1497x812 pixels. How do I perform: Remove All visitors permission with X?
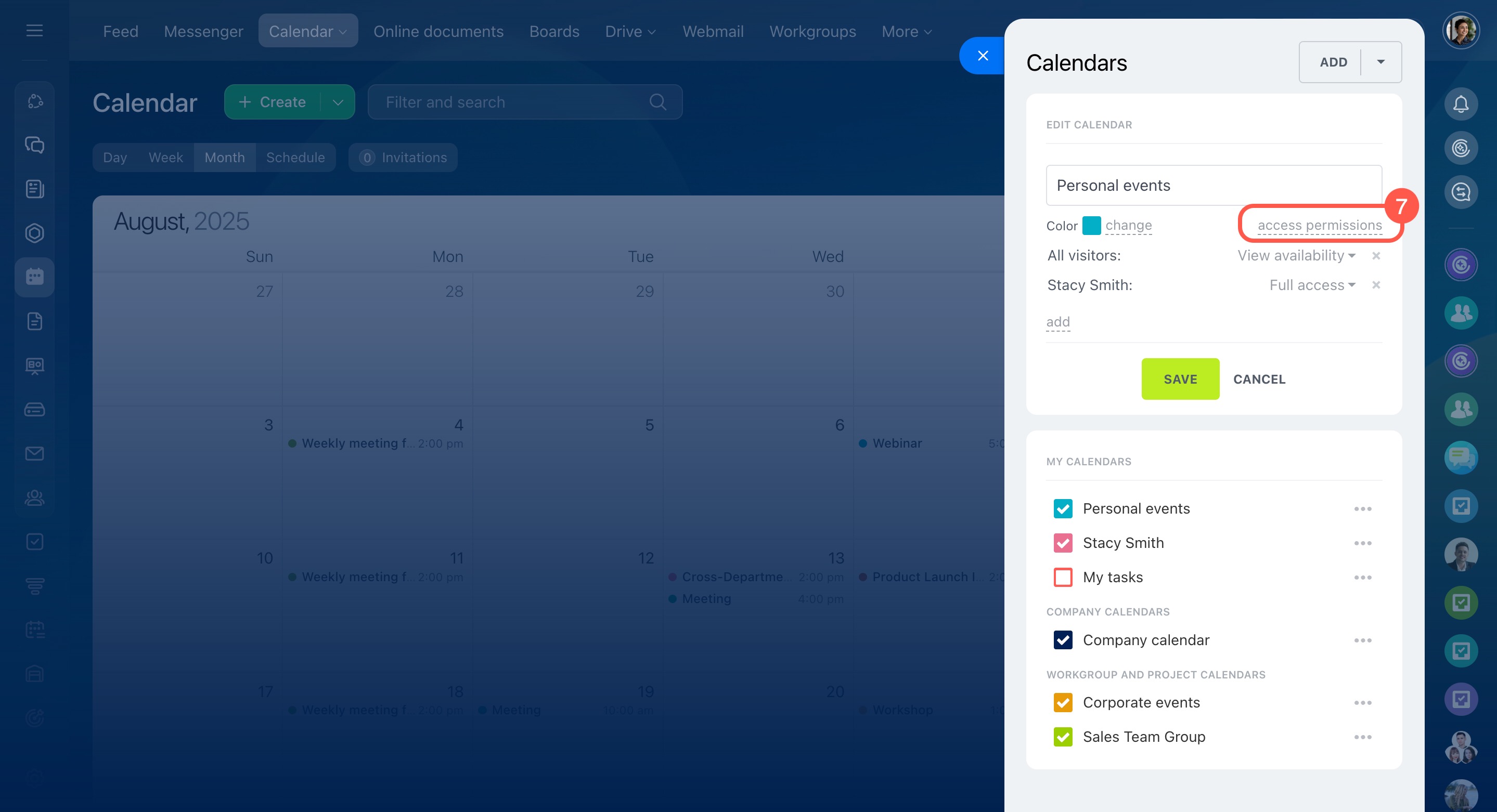coord(1375,256)
